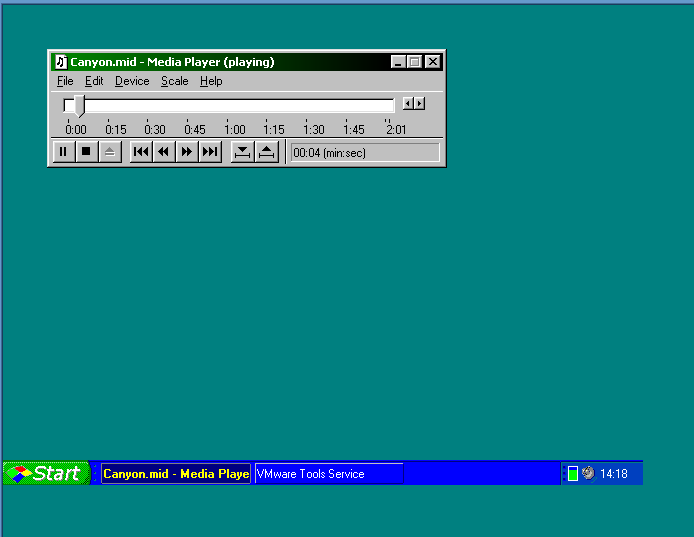Click the 14:18 taskbar clock

tap(613, 474)
